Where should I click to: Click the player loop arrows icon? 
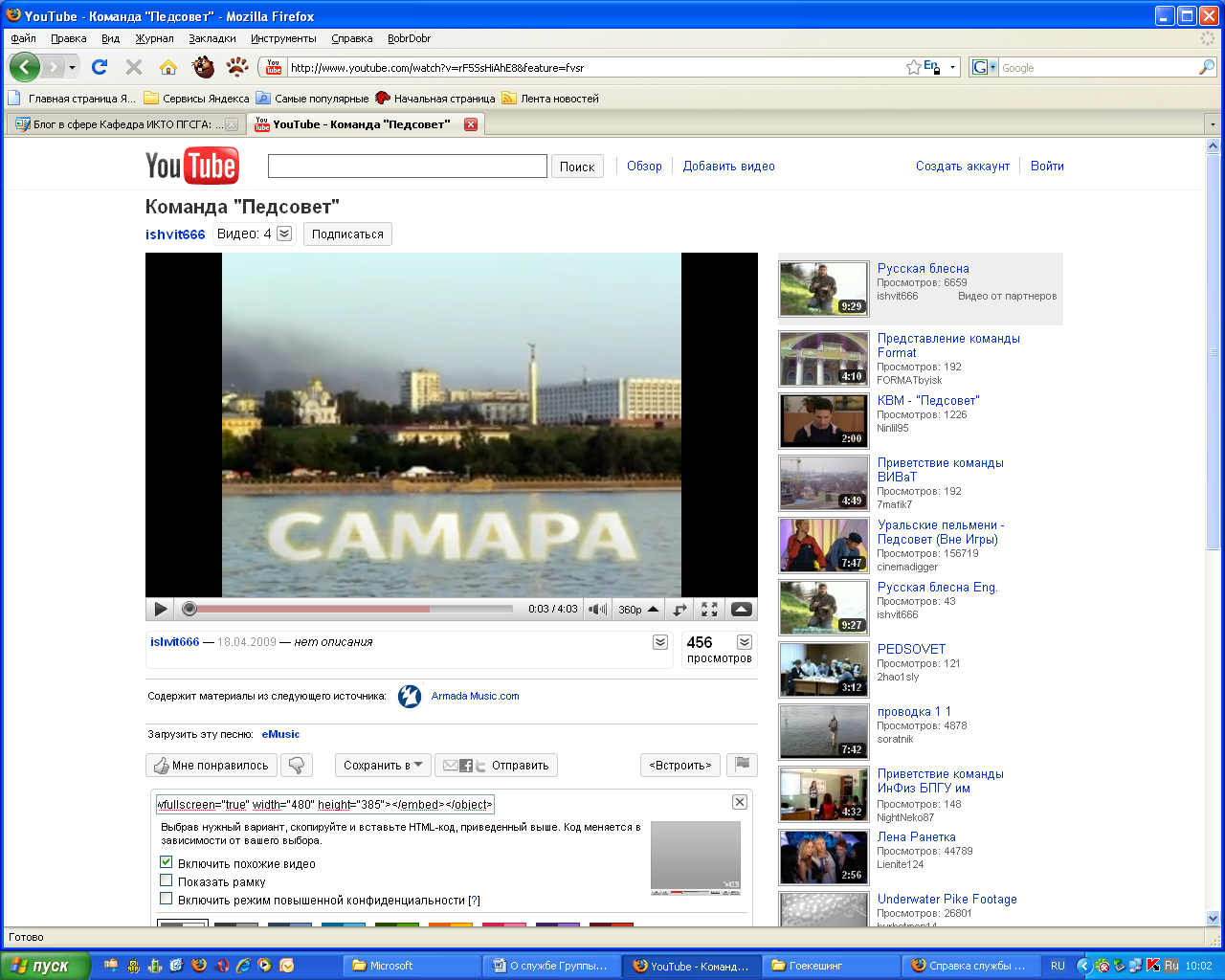tap(679, 609)
